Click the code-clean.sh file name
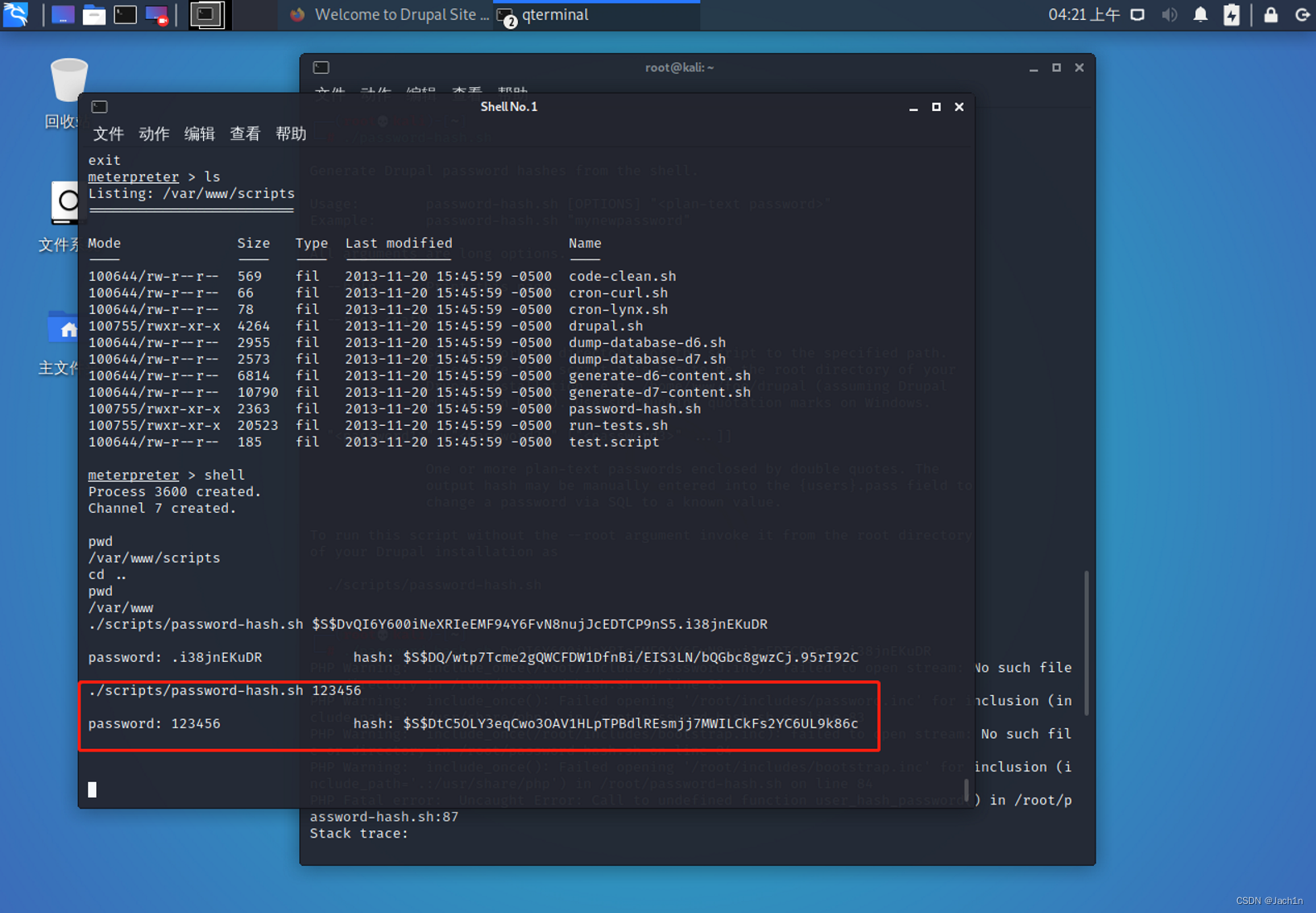Screen dimensions: 1316x913 point(622,276)
